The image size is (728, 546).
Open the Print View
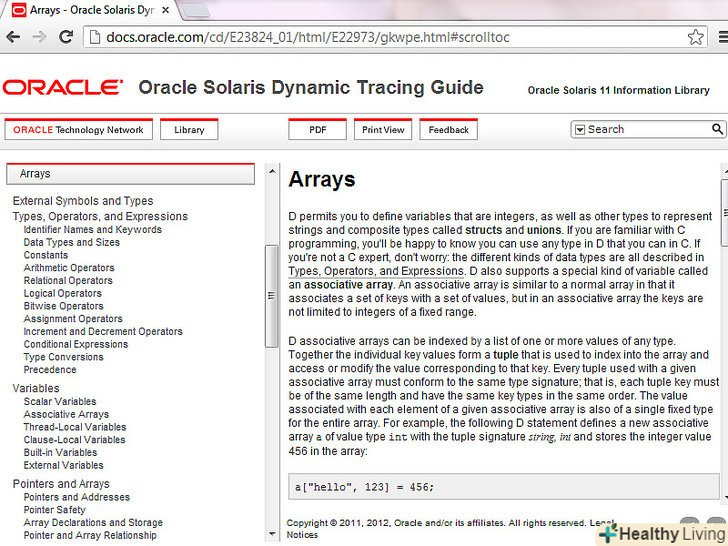383,130
